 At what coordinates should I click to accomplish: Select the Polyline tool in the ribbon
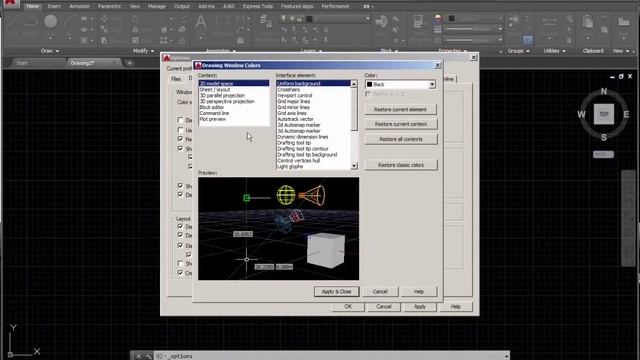[x=31, y=21]
